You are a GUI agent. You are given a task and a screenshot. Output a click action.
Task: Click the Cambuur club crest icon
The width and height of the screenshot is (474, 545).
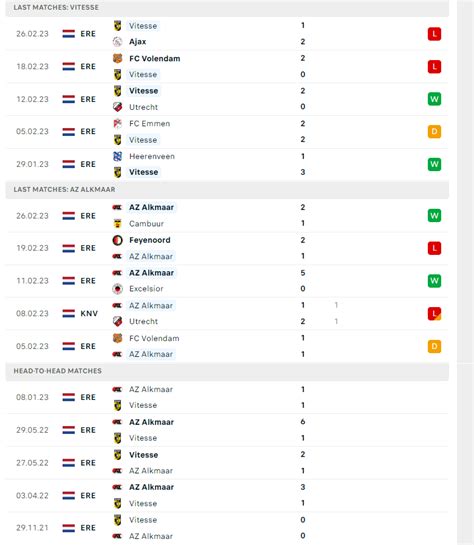117,223
